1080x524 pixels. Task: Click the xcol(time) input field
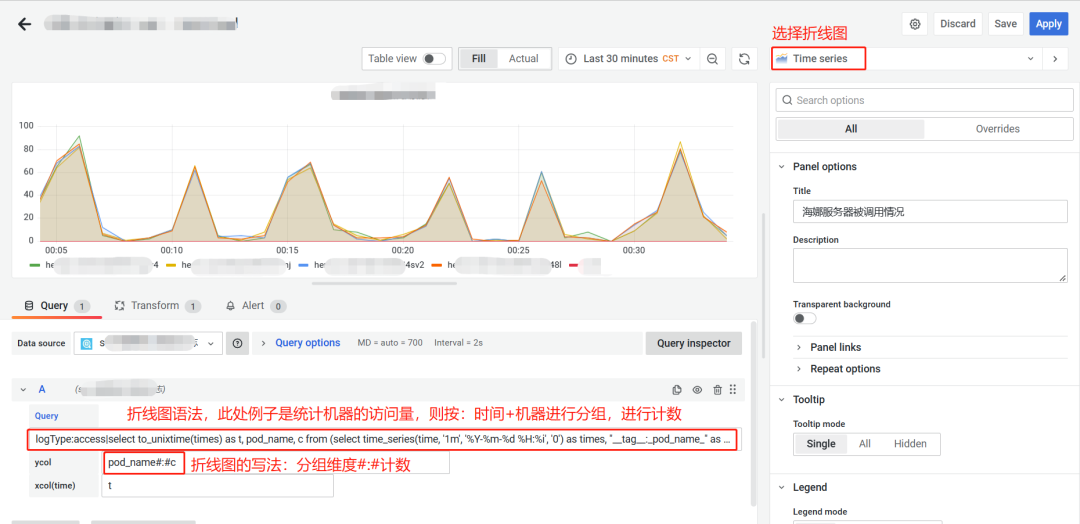(217, 485)
